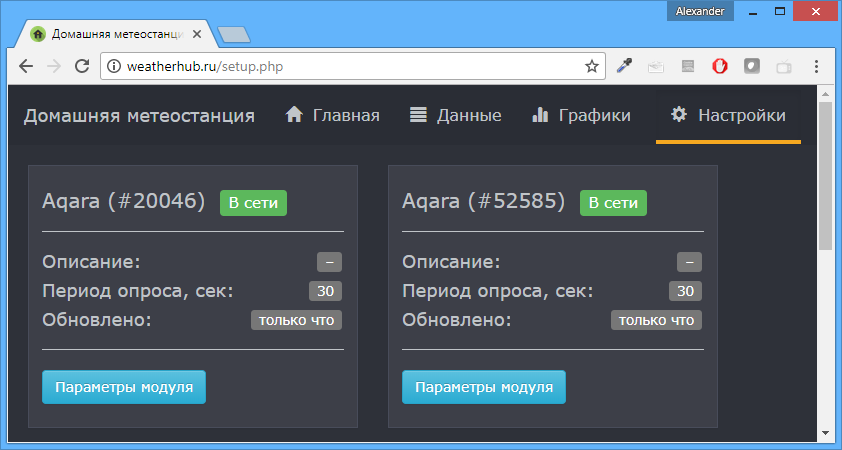Open a new browser tab

point(234,34)
